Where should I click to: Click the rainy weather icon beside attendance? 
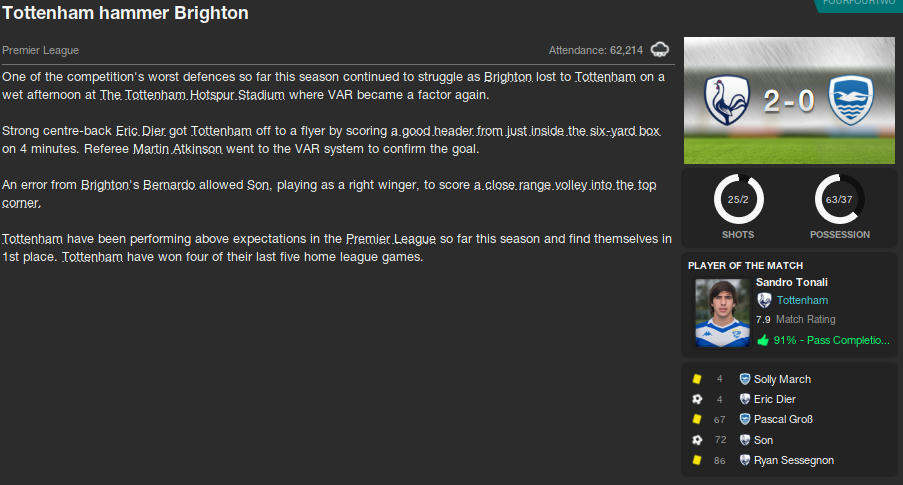tap(660, 50)
